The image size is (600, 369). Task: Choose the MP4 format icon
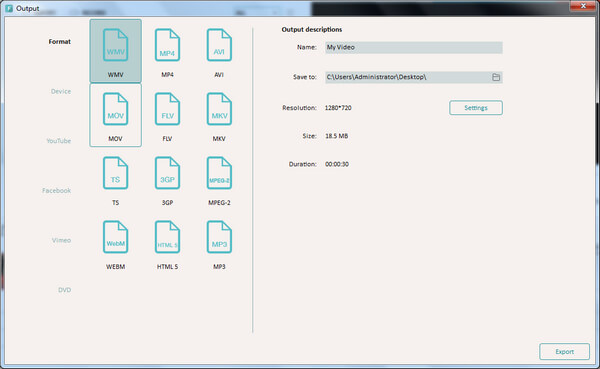tap(167, 46)
